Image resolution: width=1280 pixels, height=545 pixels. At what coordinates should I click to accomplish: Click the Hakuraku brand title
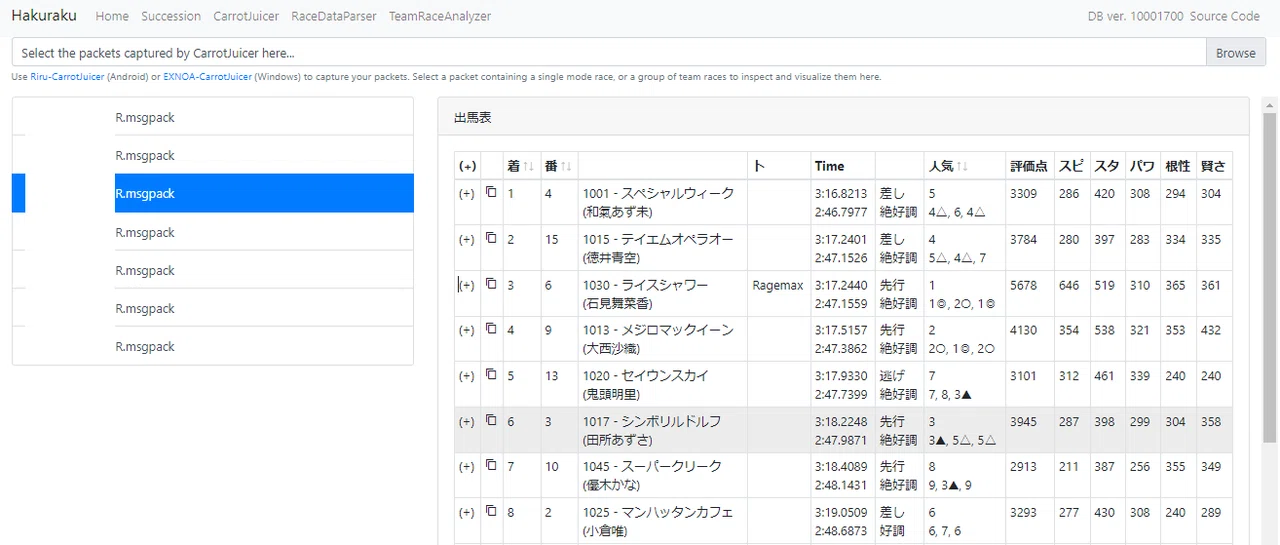[44, 16]
